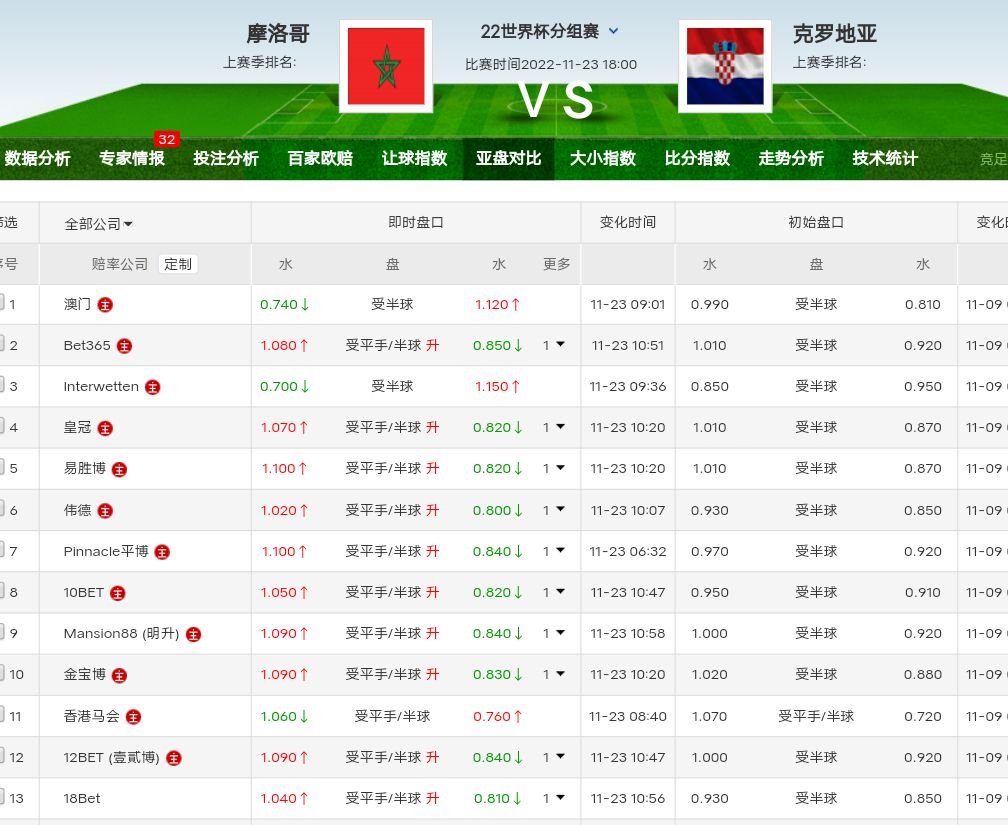Open the 全部公司 company filter dropdown
This screenshot has height=825, width=1008.
(98, 224)
